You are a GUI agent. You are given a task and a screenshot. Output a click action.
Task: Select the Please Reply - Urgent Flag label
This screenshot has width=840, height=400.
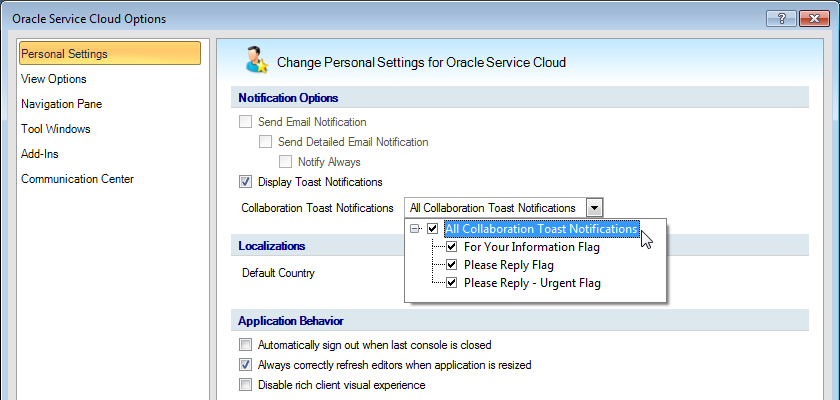[x=532, y=283]
